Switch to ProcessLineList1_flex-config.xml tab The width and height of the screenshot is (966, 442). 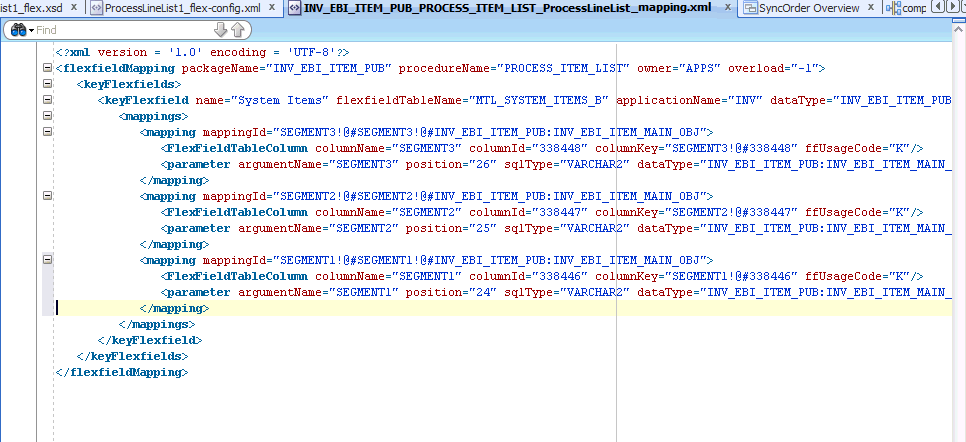point(183,8)
